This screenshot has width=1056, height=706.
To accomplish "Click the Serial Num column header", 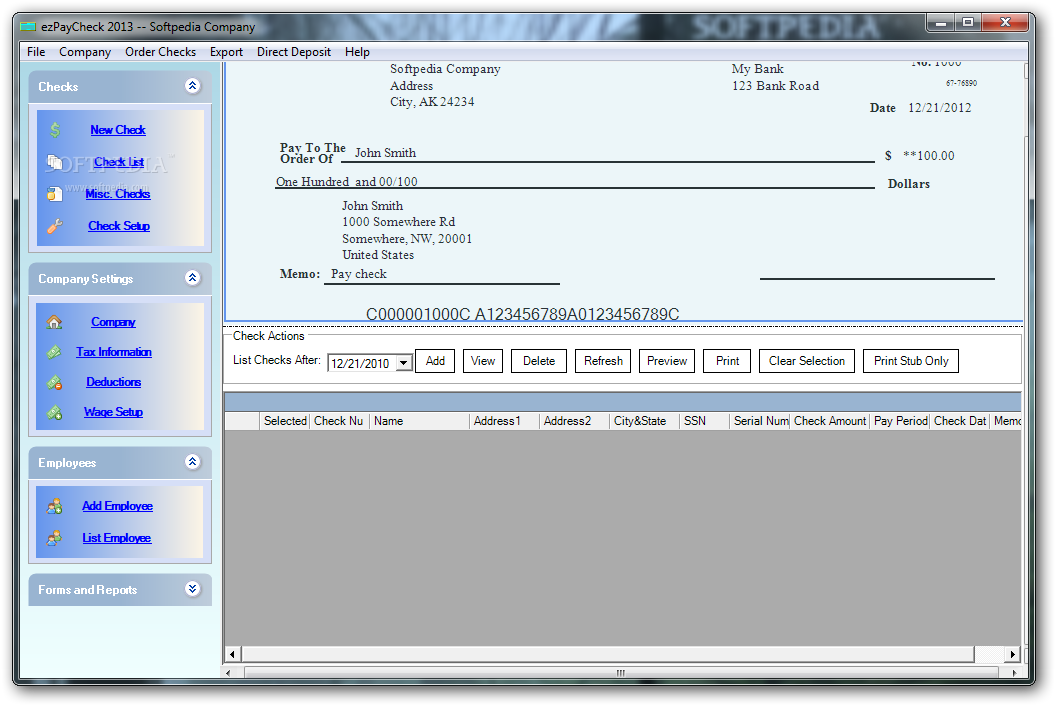I will (x=760, y=421).
